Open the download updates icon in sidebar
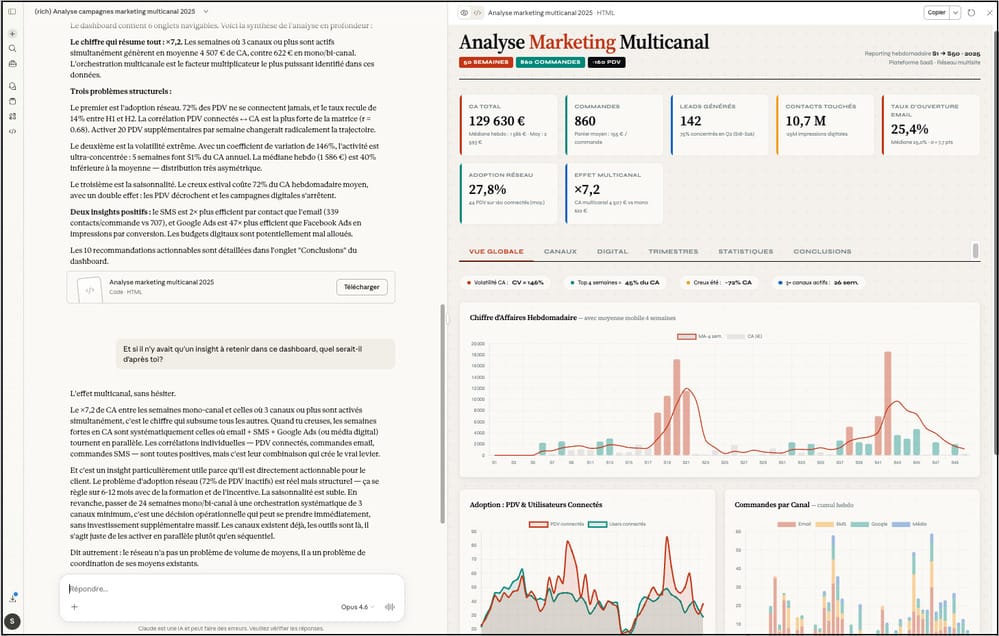The width and height of the screenshot is (999, 636). point(12,598)
